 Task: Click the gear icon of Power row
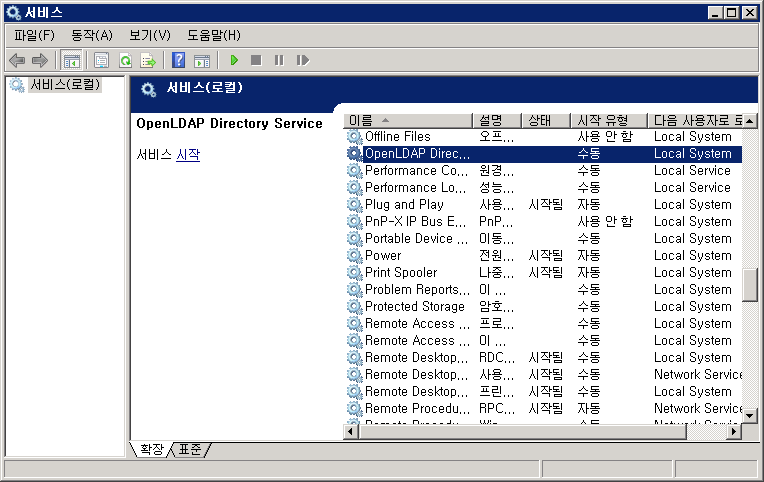[354, 255]
